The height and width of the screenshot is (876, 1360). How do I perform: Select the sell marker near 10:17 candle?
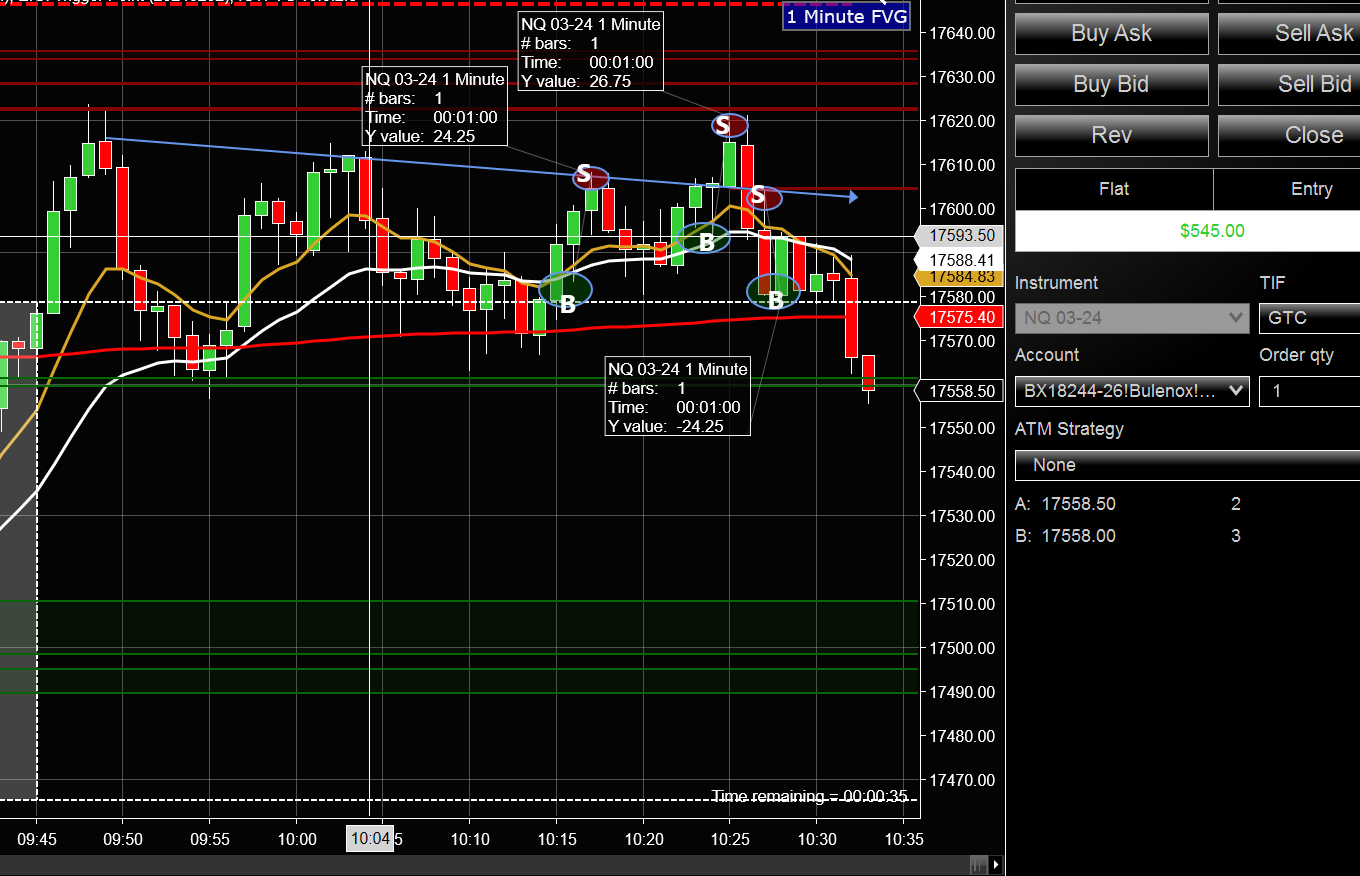[590, 177]
